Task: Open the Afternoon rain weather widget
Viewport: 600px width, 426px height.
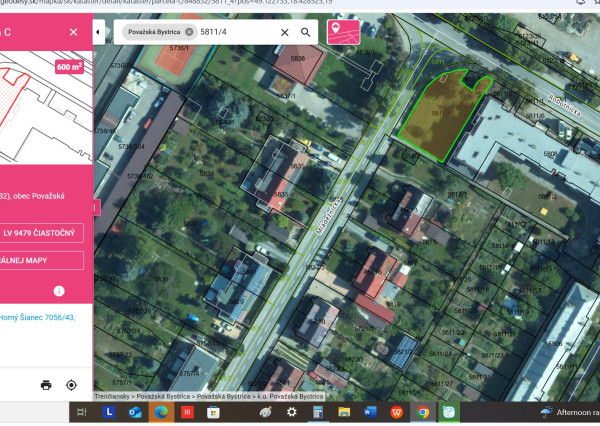Action: point(569,412)
